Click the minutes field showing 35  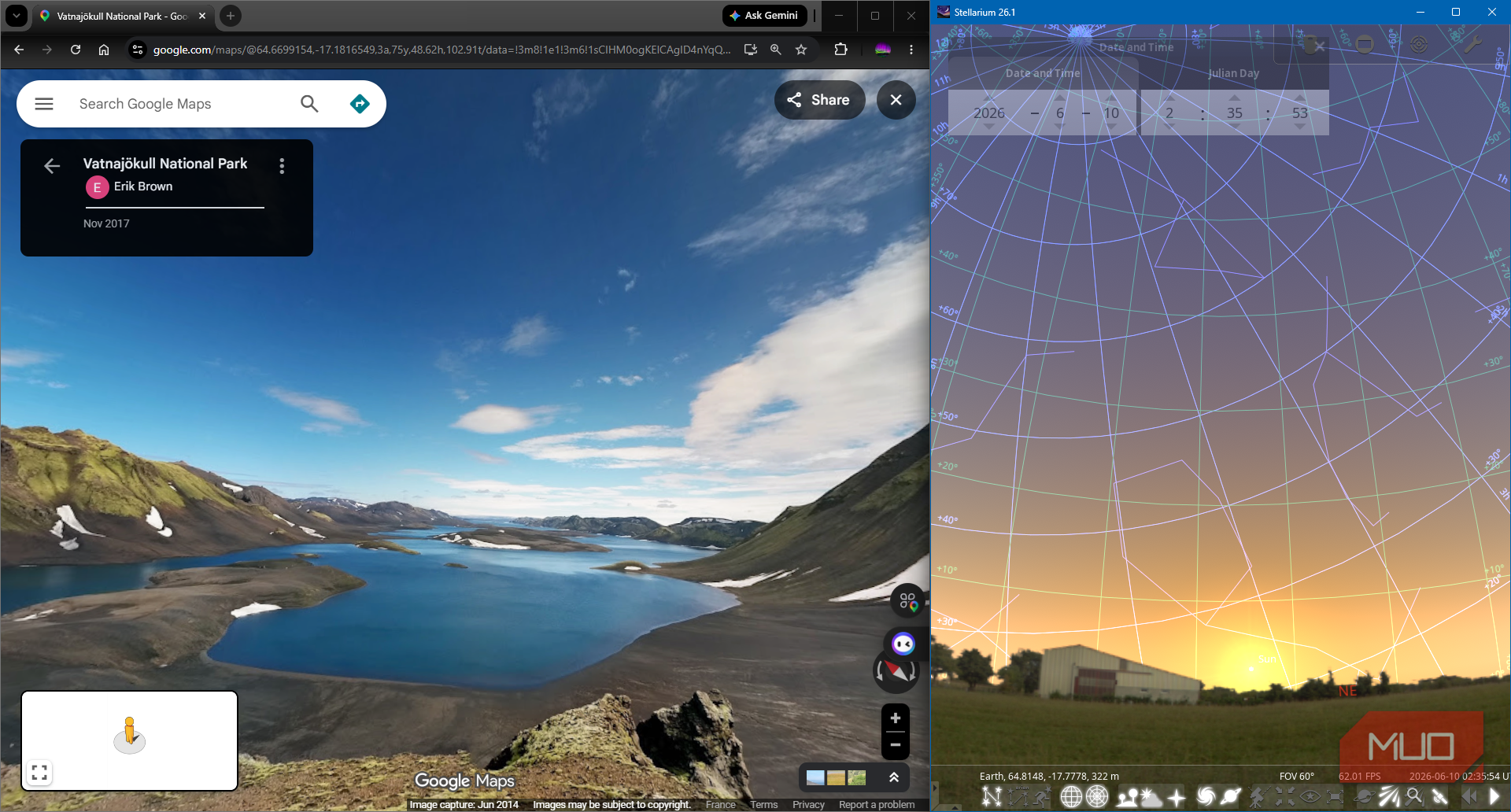(x=1235, y=113)
